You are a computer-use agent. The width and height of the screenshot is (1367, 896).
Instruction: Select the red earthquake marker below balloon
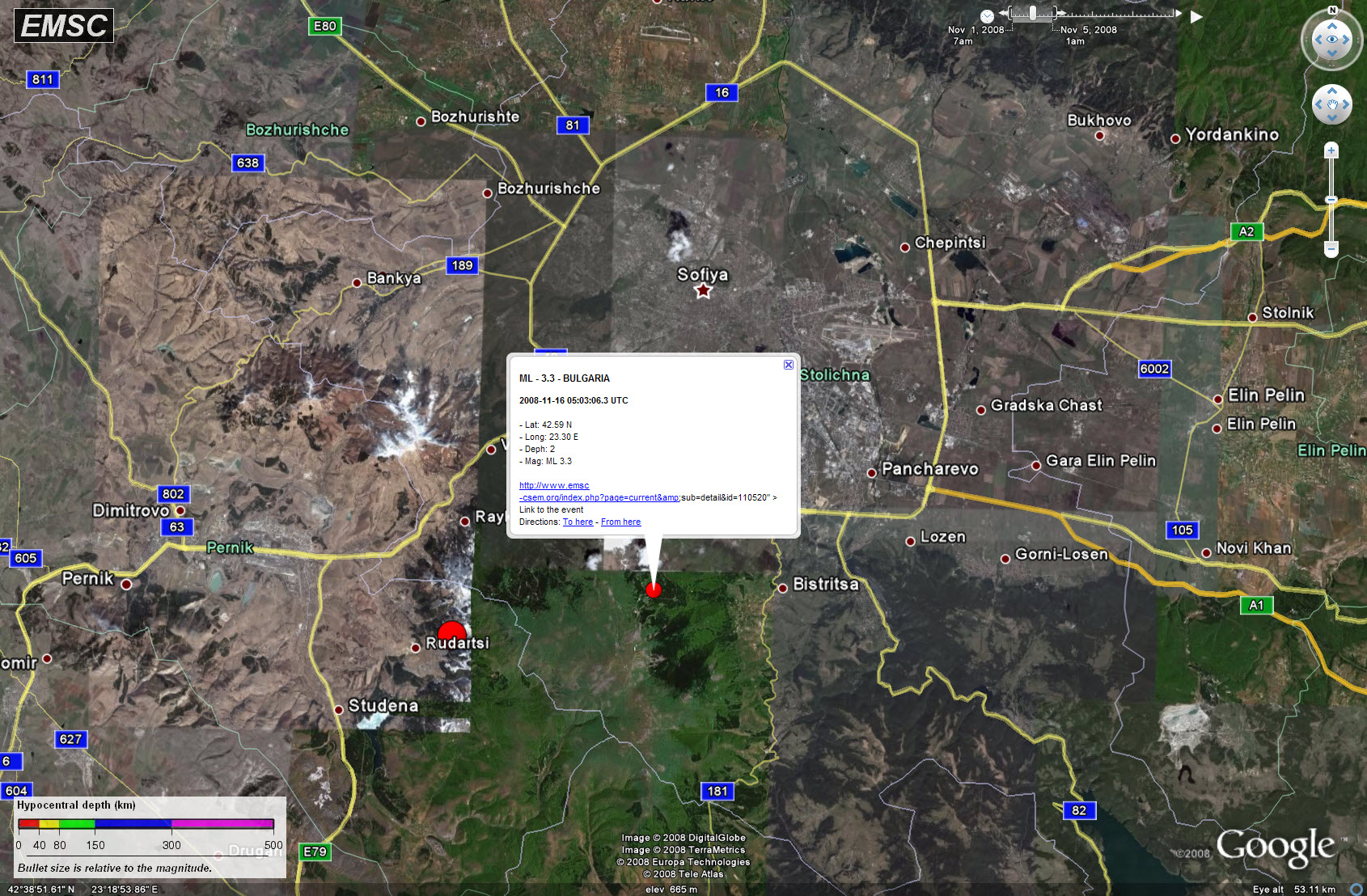coord(654,590)
